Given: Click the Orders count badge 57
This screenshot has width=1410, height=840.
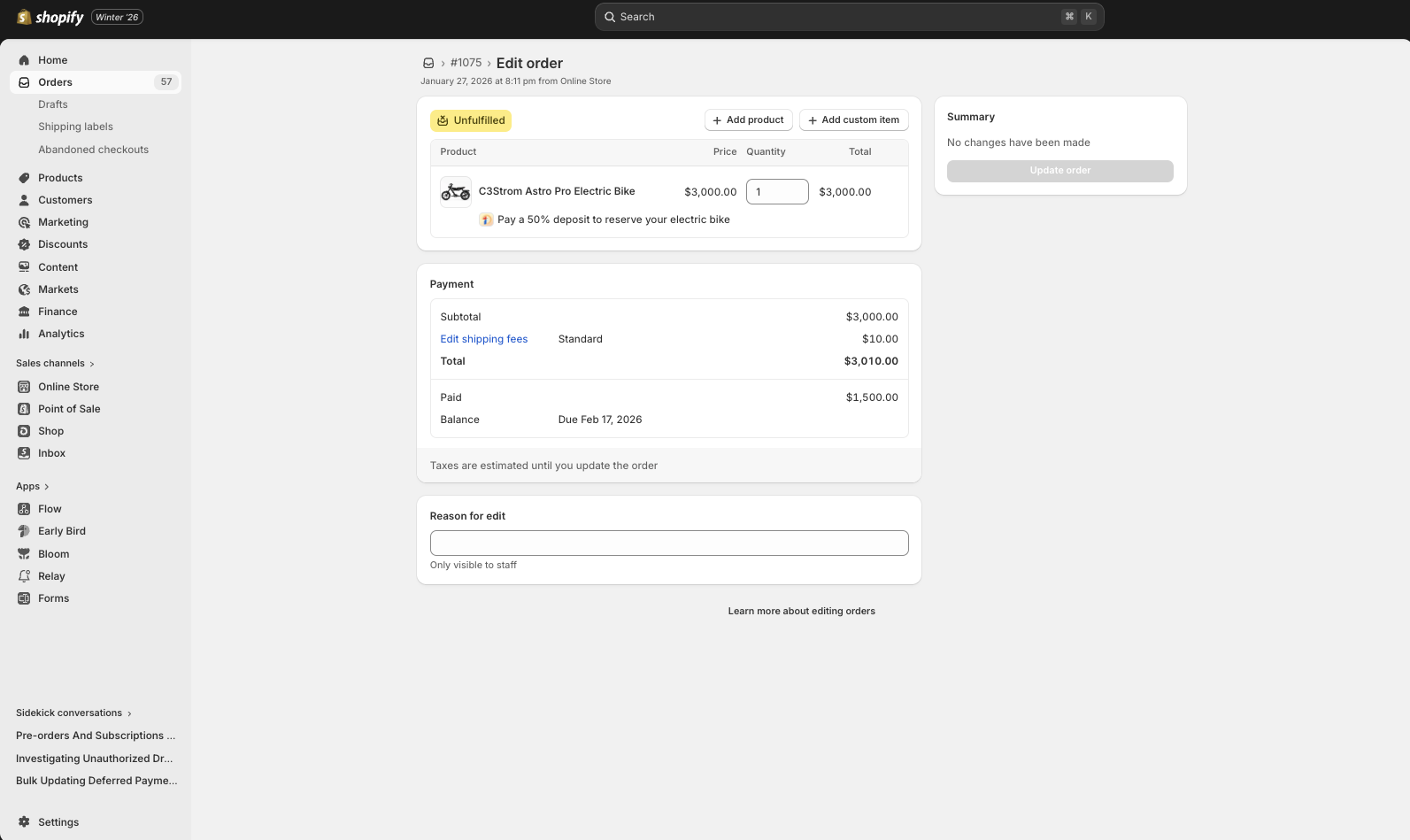Looking at the screenshot, I should coord(166,82).
